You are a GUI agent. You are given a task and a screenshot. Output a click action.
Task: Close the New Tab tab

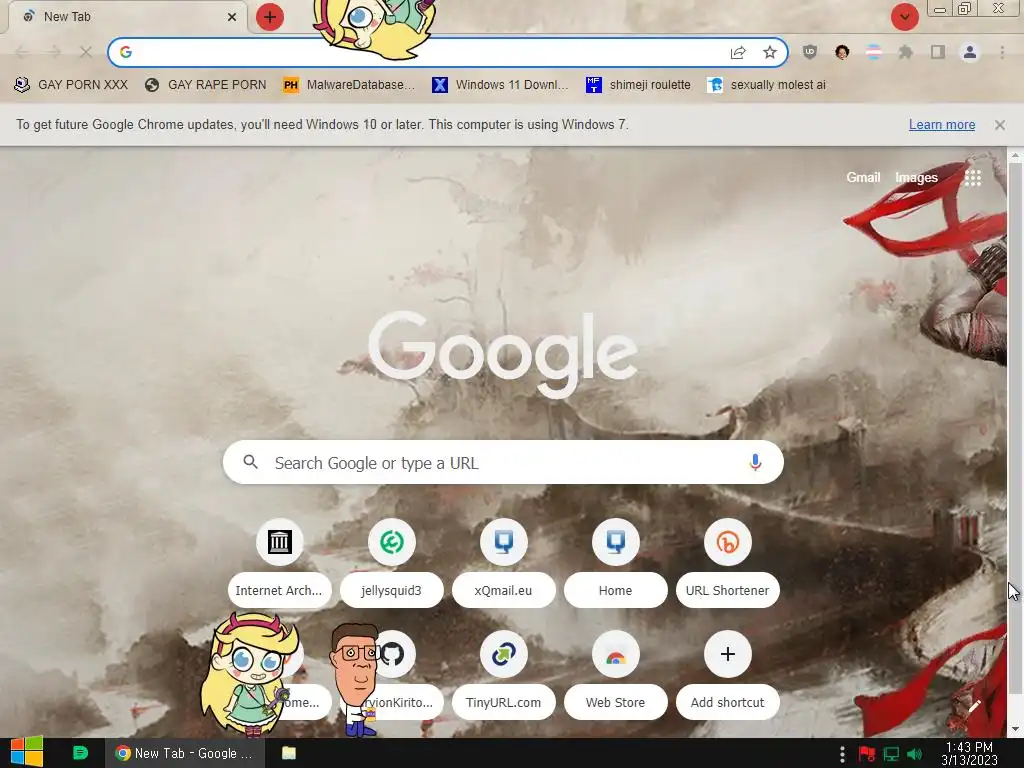(232, 17)
